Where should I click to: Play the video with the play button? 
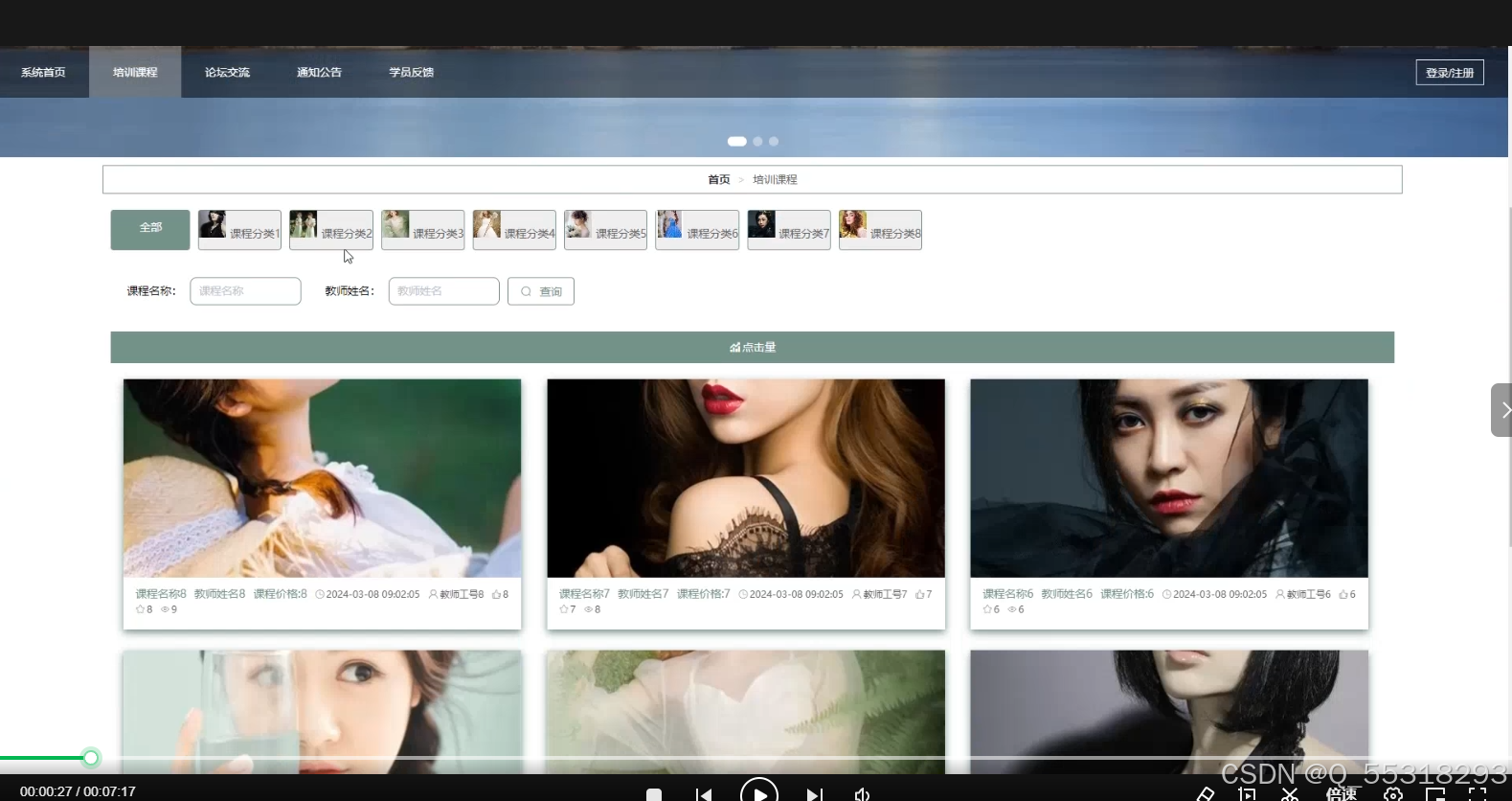[x=758, y=793]
